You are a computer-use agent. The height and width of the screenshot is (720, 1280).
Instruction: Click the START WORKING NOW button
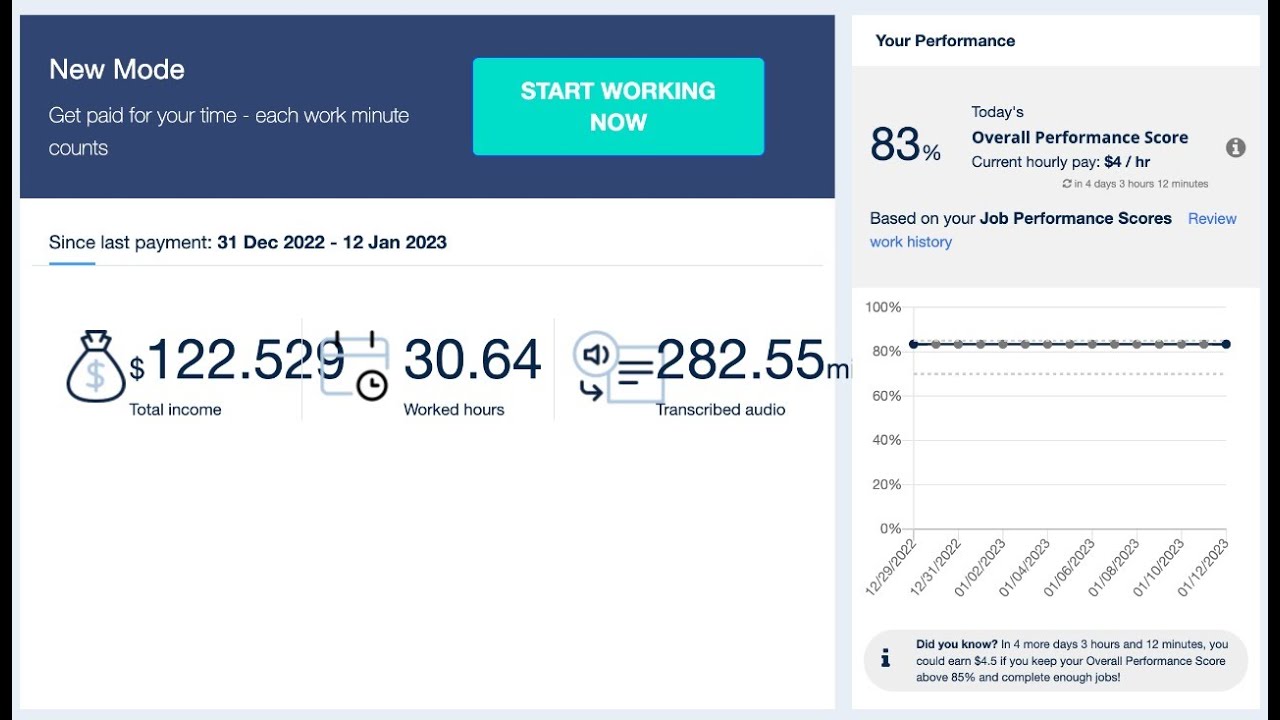618,106
